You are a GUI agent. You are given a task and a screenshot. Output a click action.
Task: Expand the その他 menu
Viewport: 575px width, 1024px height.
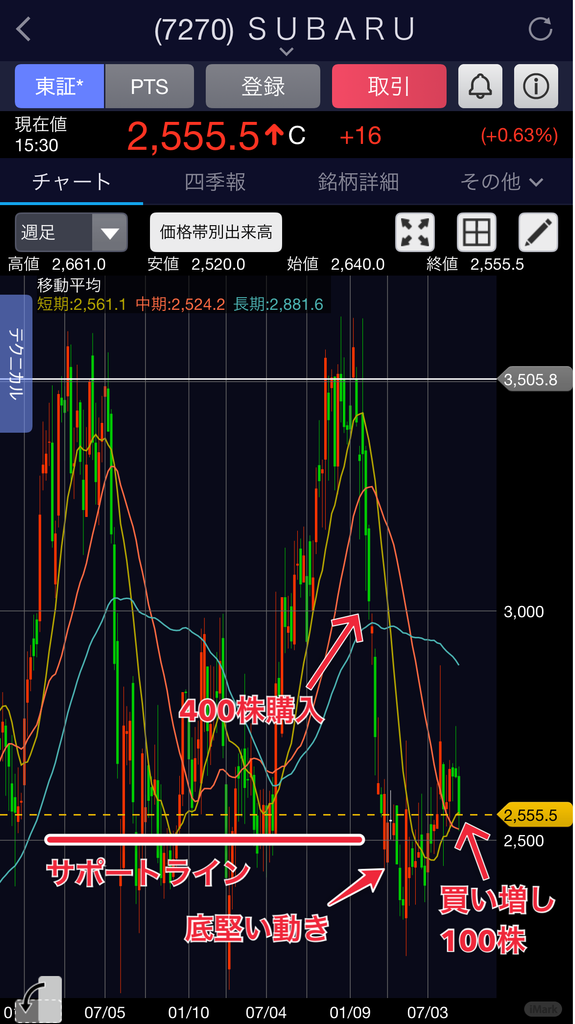coord(502,182)
